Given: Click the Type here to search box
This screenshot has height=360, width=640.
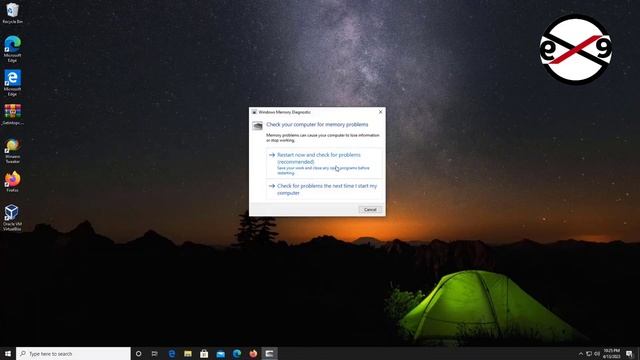Looking at the screenshot, I should pos(73,353).
